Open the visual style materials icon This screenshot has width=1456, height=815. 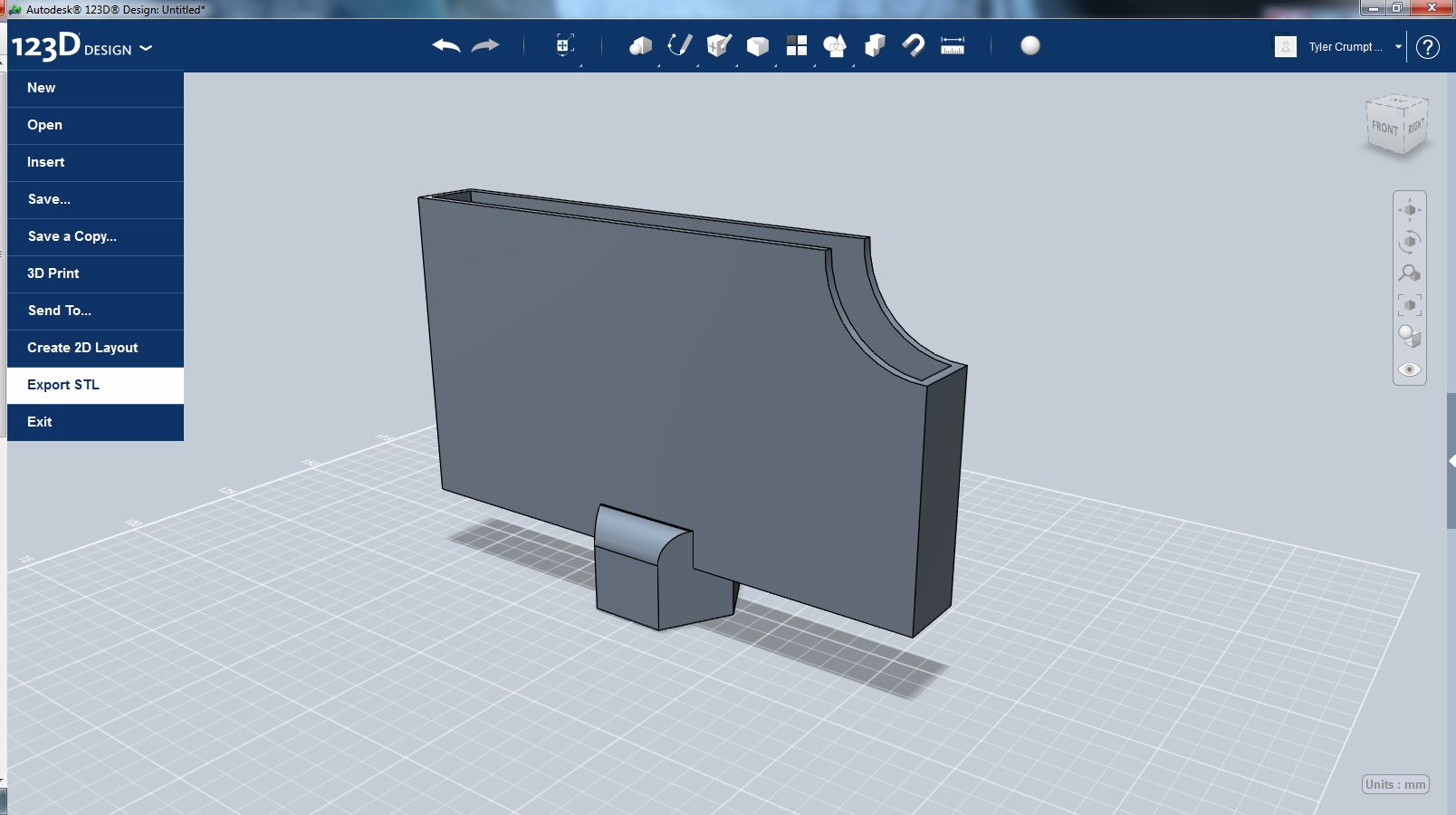(1410, 337)
